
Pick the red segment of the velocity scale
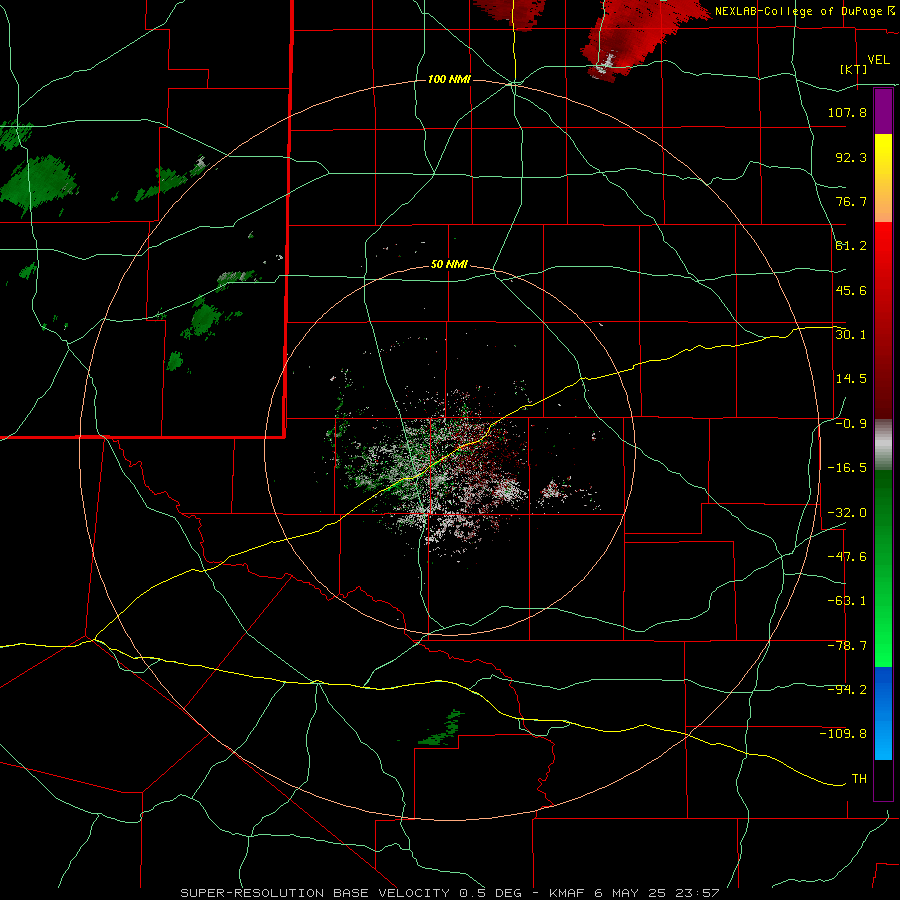[883, 320]
